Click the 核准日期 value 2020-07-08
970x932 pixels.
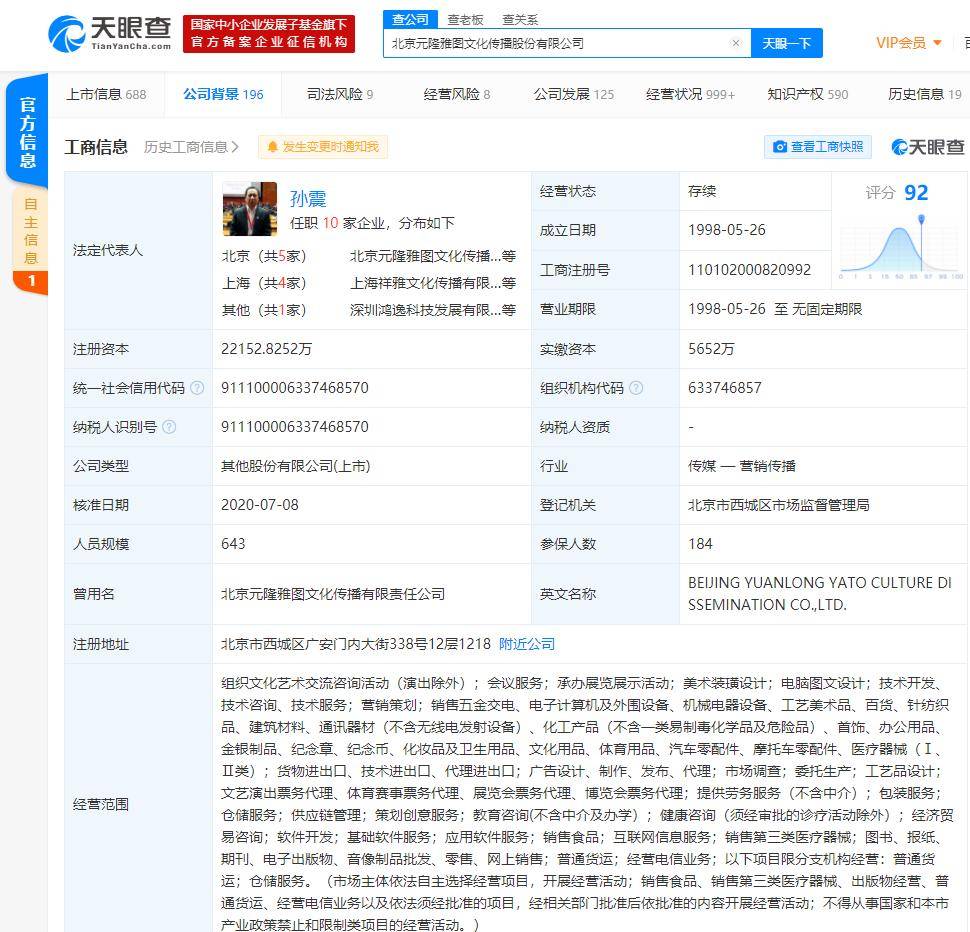[x=260, y=505]
